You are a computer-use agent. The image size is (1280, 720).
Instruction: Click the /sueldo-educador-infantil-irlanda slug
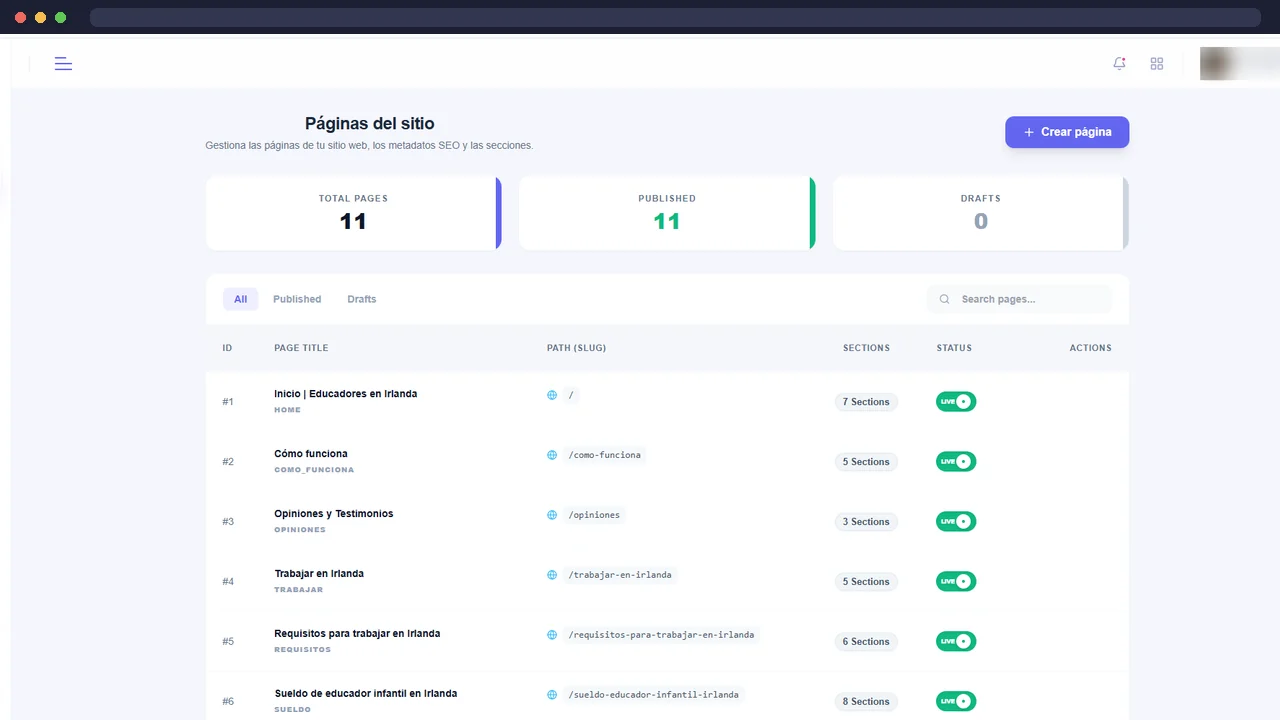click(653, 695)
